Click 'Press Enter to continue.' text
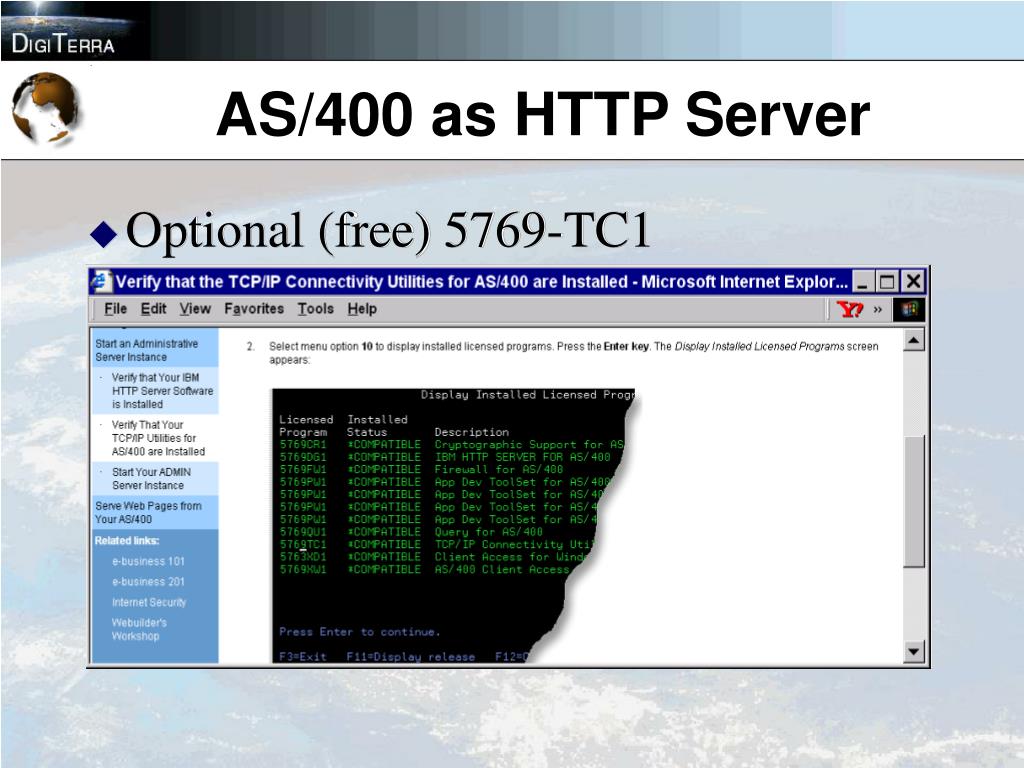Viewport: 1024px width, 768px height. (360, 632)
